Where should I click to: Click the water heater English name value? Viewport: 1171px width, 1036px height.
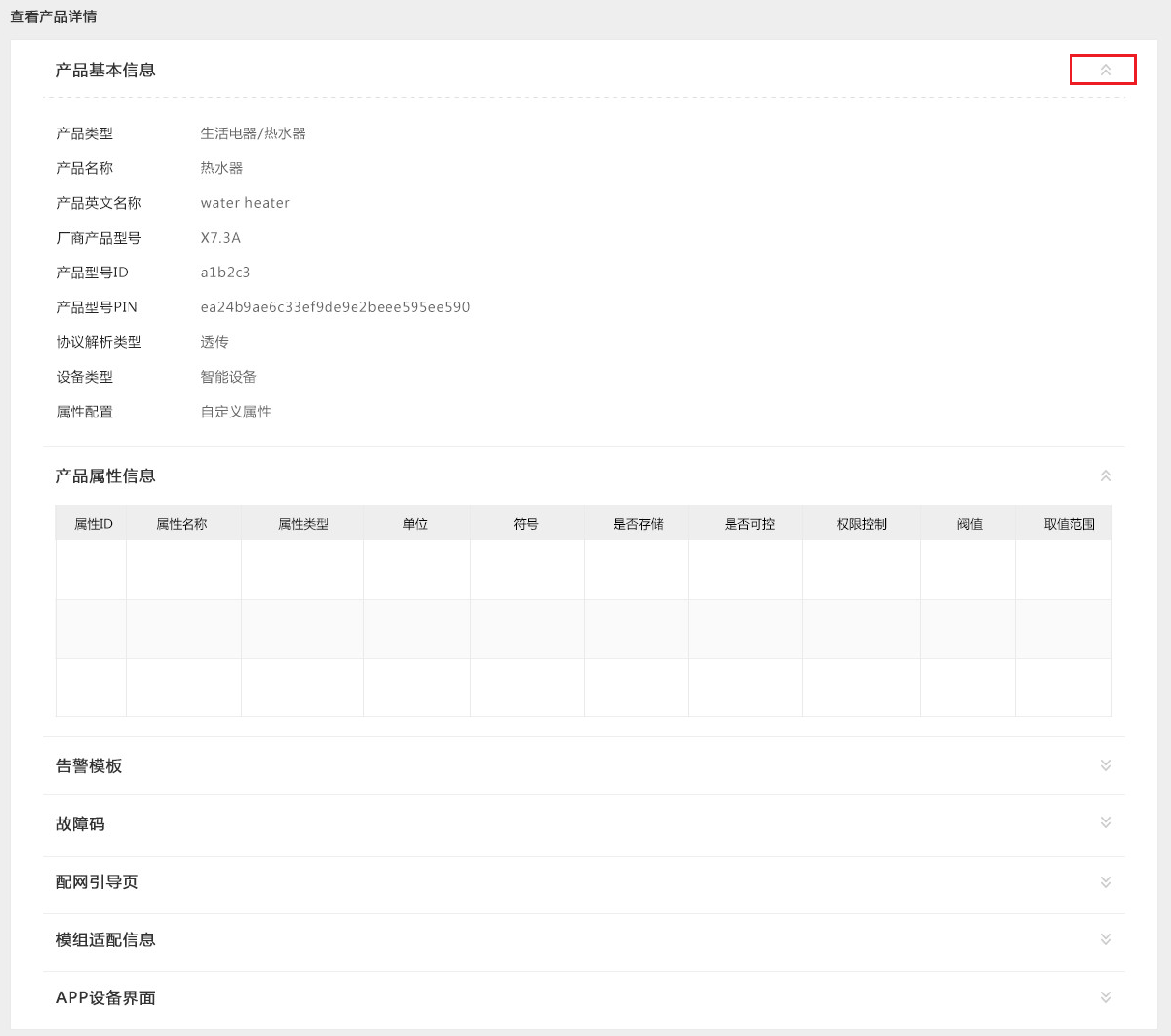(x=244, y=203)
